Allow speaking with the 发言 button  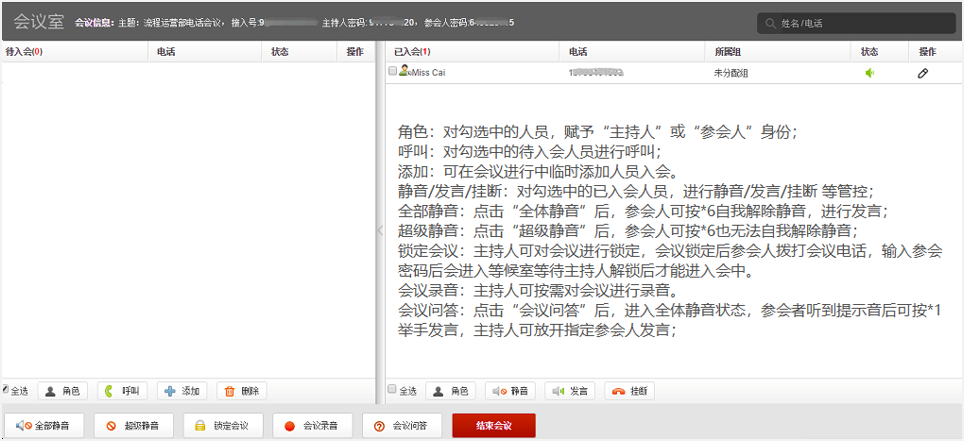pyautogui.click(x=569, y=391)
